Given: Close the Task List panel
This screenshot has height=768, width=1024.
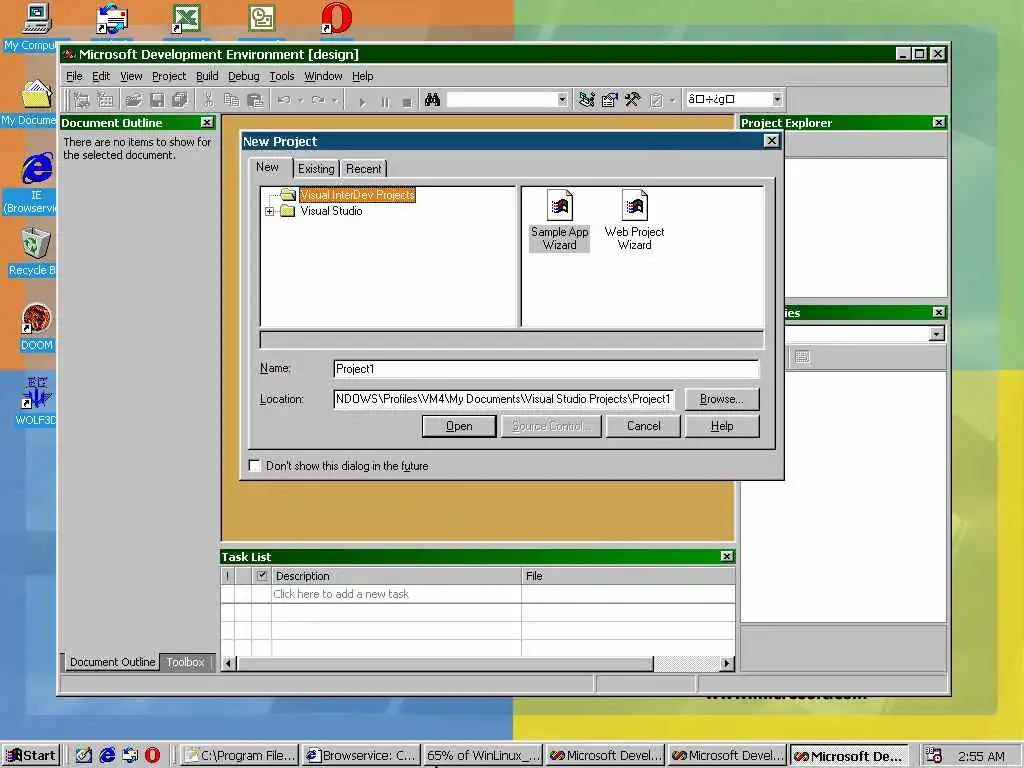Looking at the screenshot, I should pos(726,556).
